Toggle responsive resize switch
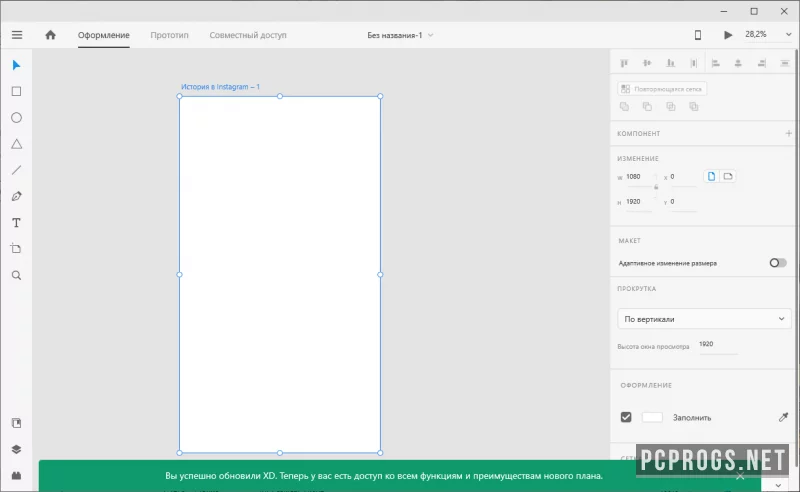Viewport: 800px width, 492px height. (778, 263)
